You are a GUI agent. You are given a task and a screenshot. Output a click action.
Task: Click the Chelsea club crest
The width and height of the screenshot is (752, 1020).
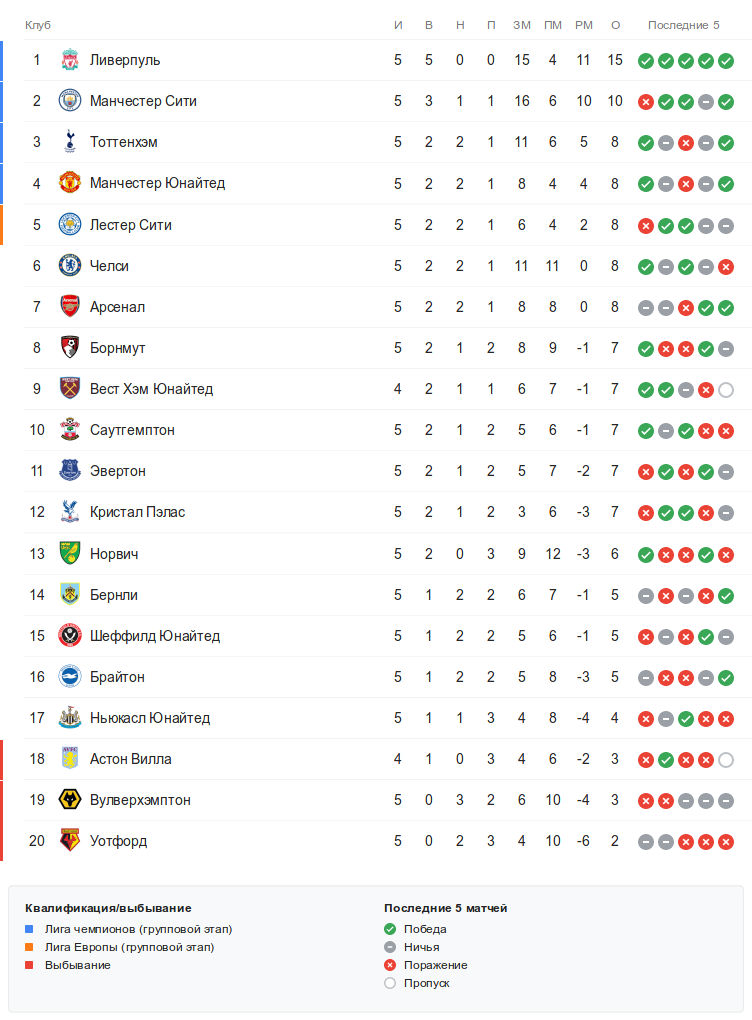pos(69,266)
